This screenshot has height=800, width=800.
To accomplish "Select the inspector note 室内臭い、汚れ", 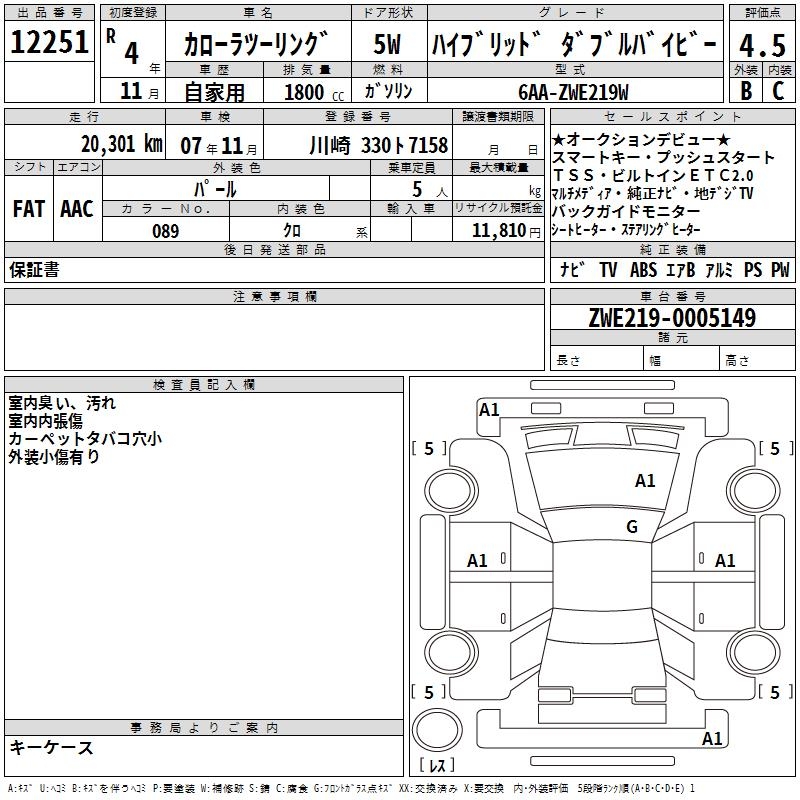I will (x=62, y=403).
